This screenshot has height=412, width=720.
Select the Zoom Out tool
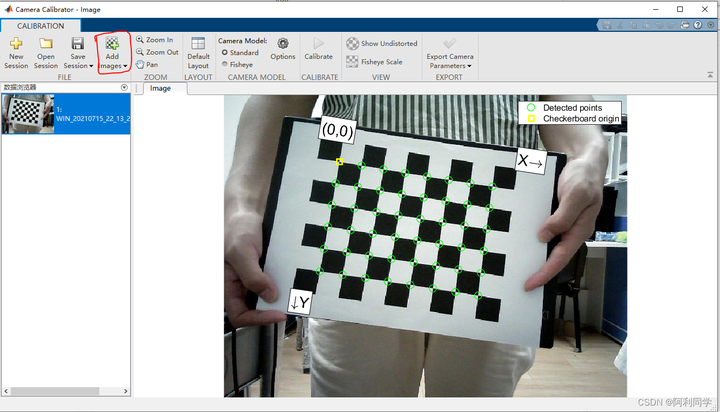[x=157, y=52]
